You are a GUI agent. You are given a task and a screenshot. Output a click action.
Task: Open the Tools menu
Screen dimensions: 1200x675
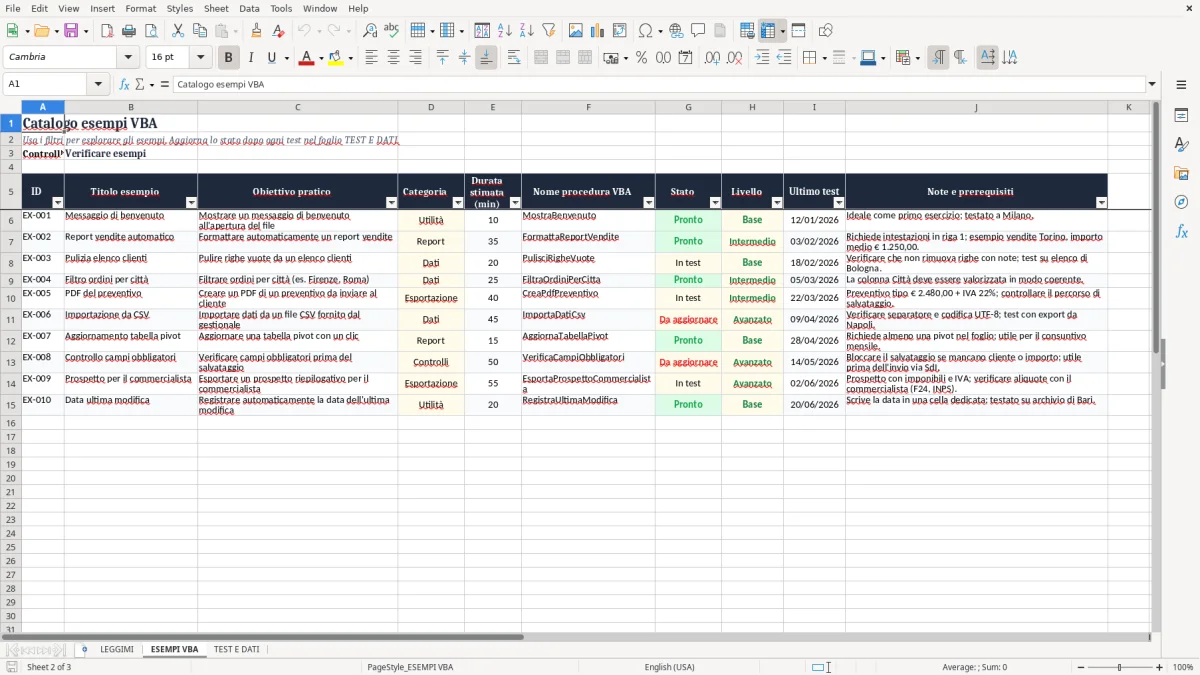pyautogui.click(x=281, y=8)
